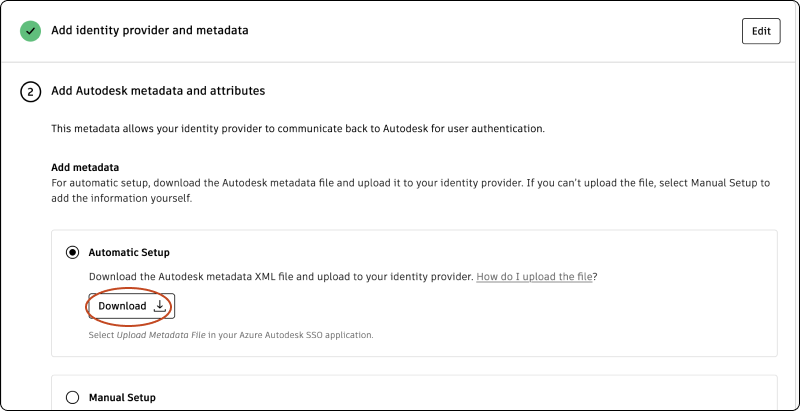
Task: Click the Download button label
Action: (122, 306)
